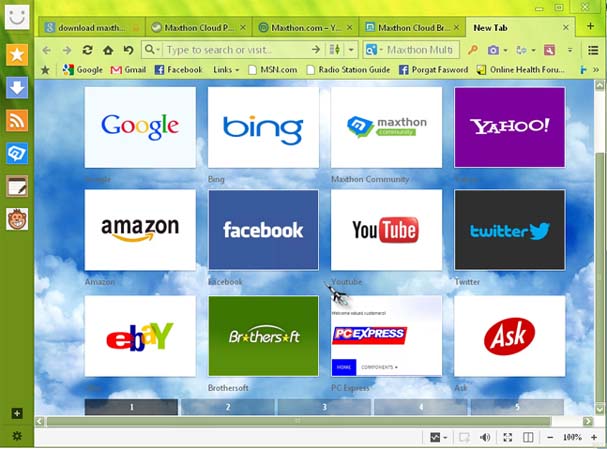Toggle split screen view icon
This screenshot has width=607, height=449.
(x=528, y=437)
